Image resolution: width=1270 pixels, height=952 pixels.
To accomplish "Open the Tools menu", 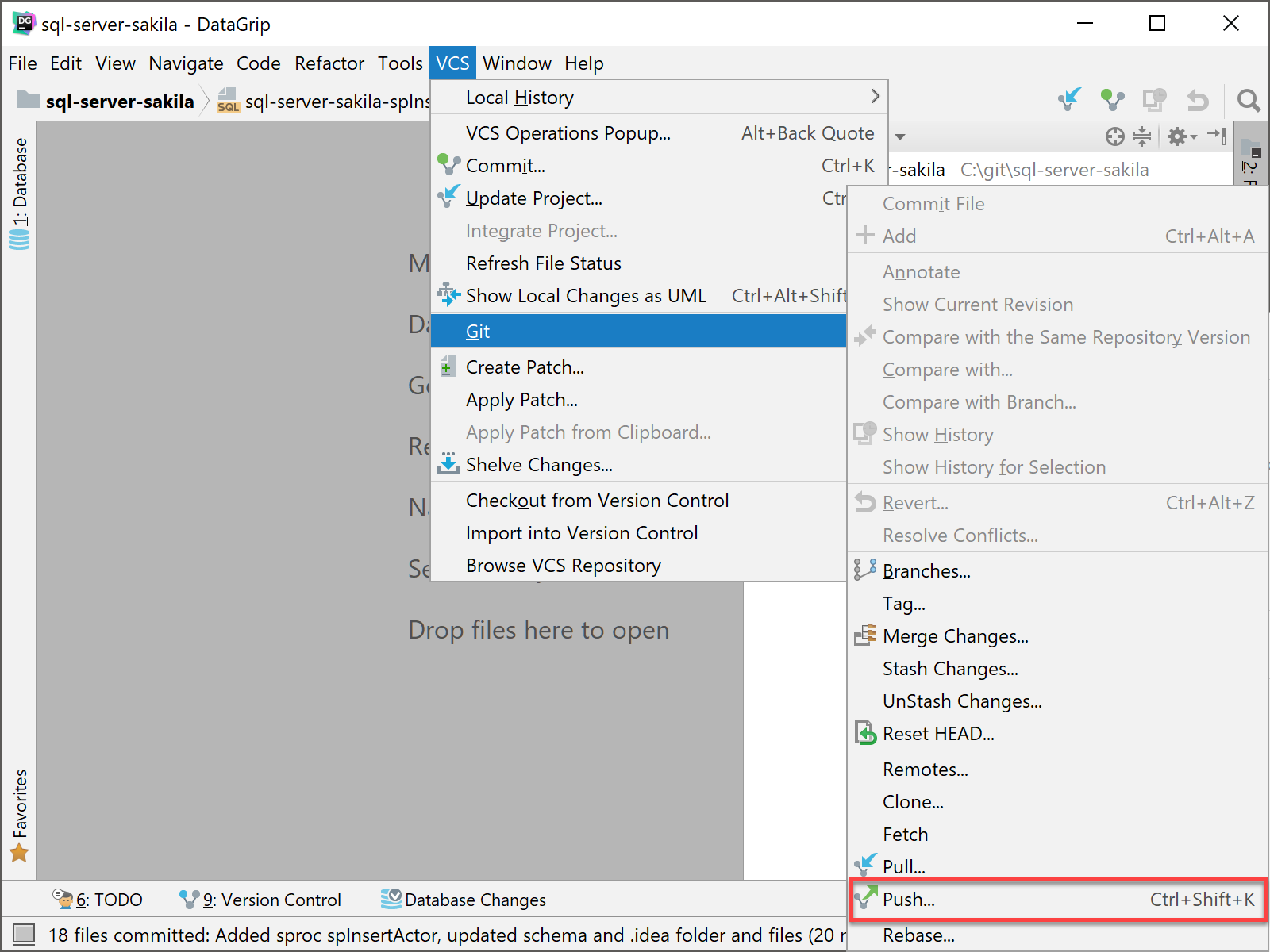I will click(400, 63).
